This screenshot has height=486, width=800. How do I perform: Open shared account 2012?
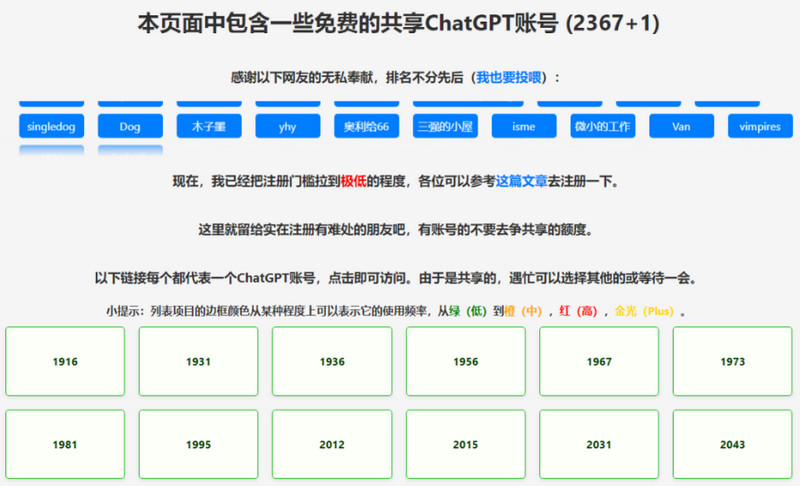pos(332,444)
